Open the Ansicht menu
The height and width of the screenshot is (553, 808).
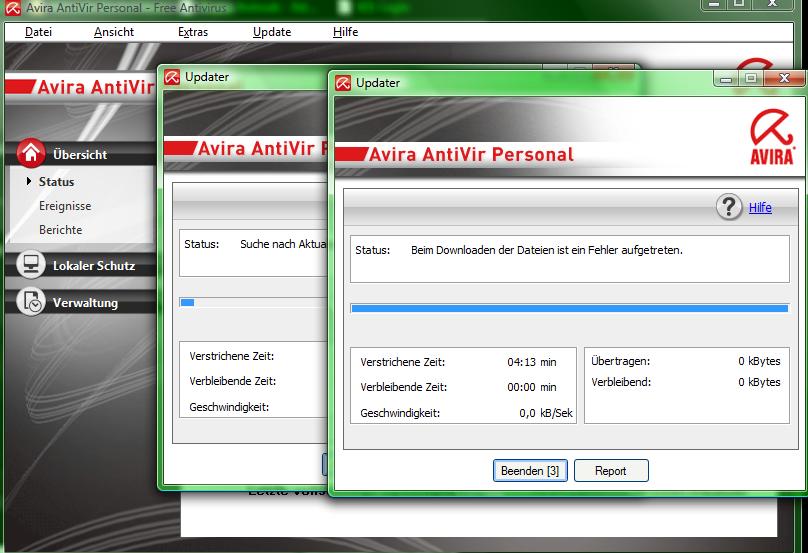tap(113, 32)
